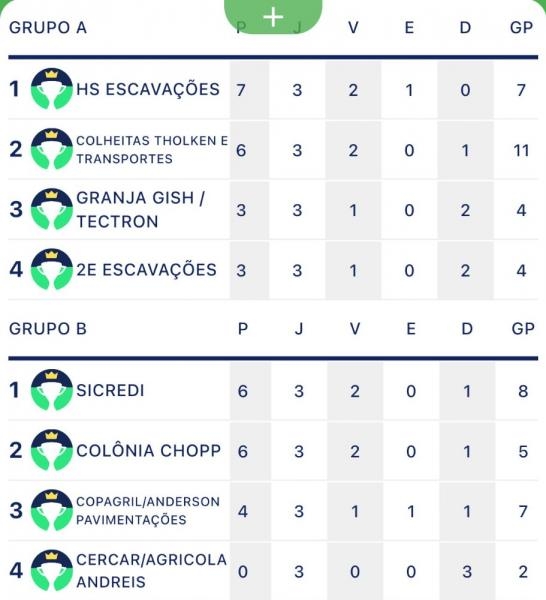The image size is (546, 600).
Task: Tap the Cercar/Agricola Andreis team logo
Action: (x=52, y=571)
